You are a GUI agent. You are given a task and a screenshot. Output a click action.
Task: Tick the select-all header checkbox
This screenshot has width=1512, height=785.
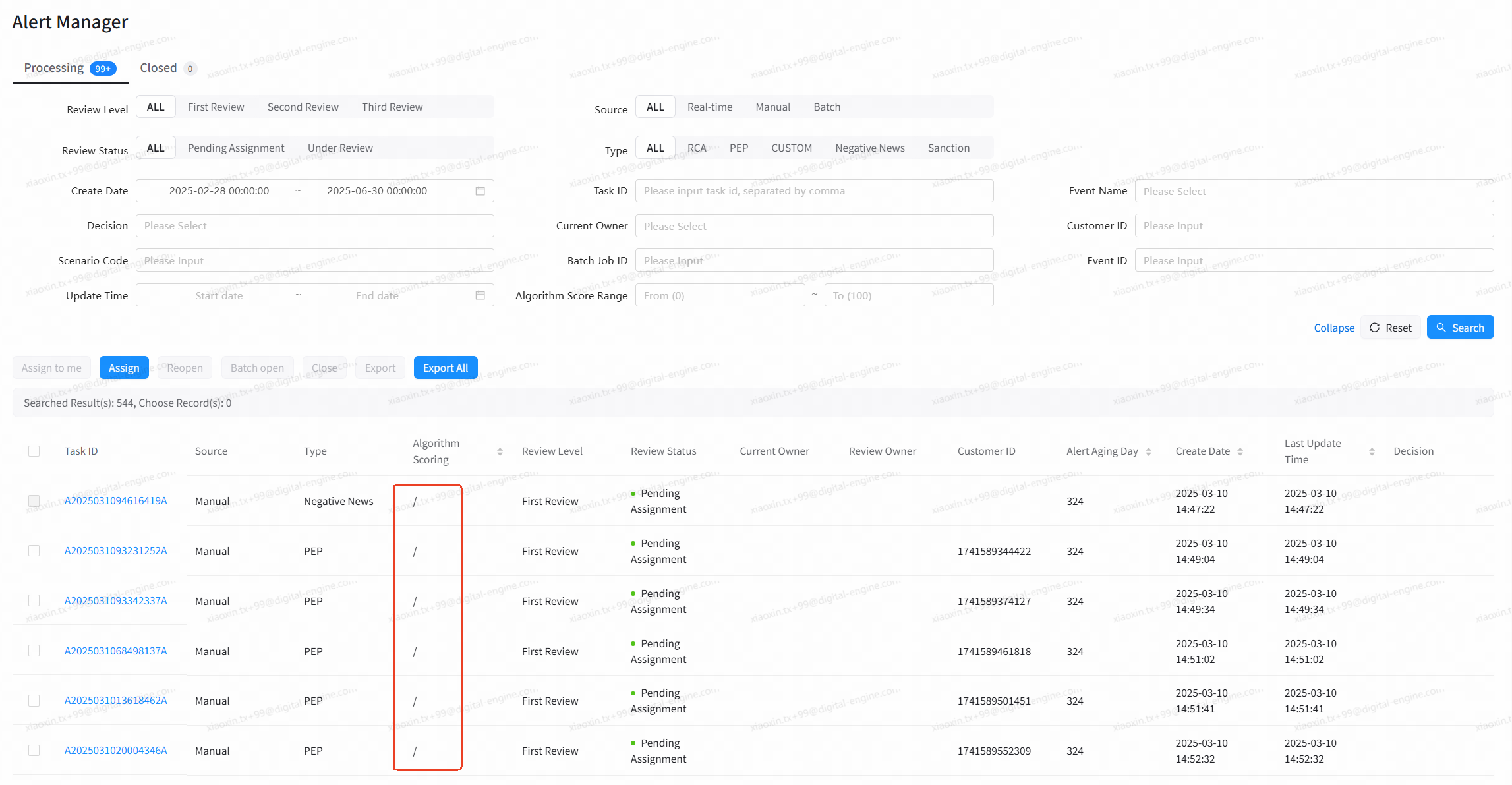tap(34, 451)
